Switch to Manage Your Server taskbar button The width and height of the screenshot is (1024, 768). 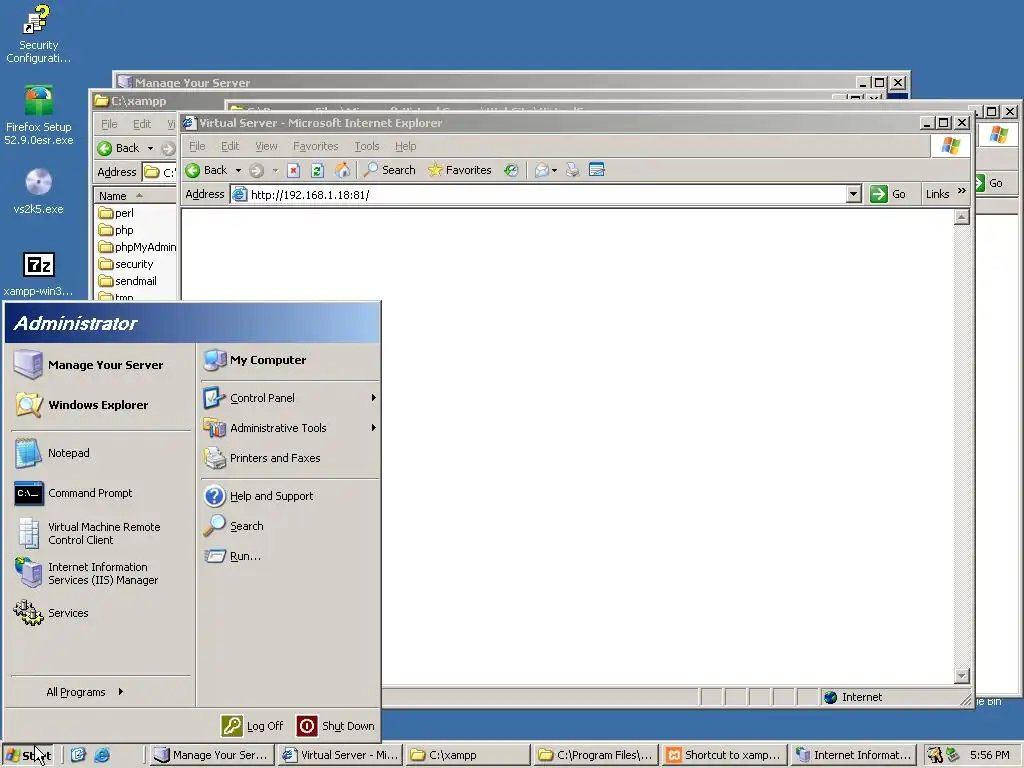point(210,755)
